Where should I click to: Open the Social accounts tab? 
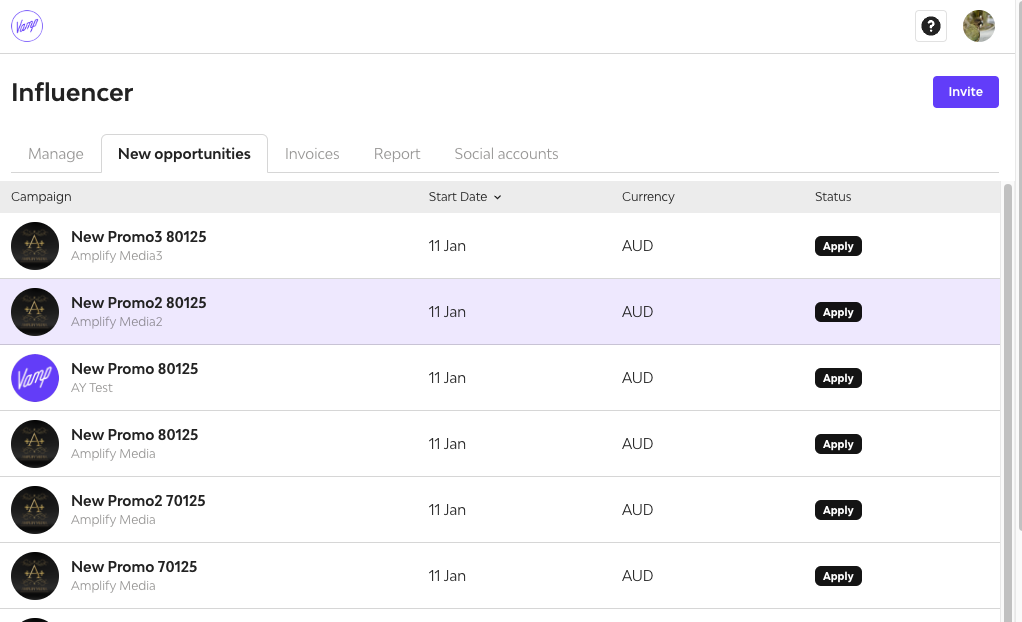click(x=506, y=154)
